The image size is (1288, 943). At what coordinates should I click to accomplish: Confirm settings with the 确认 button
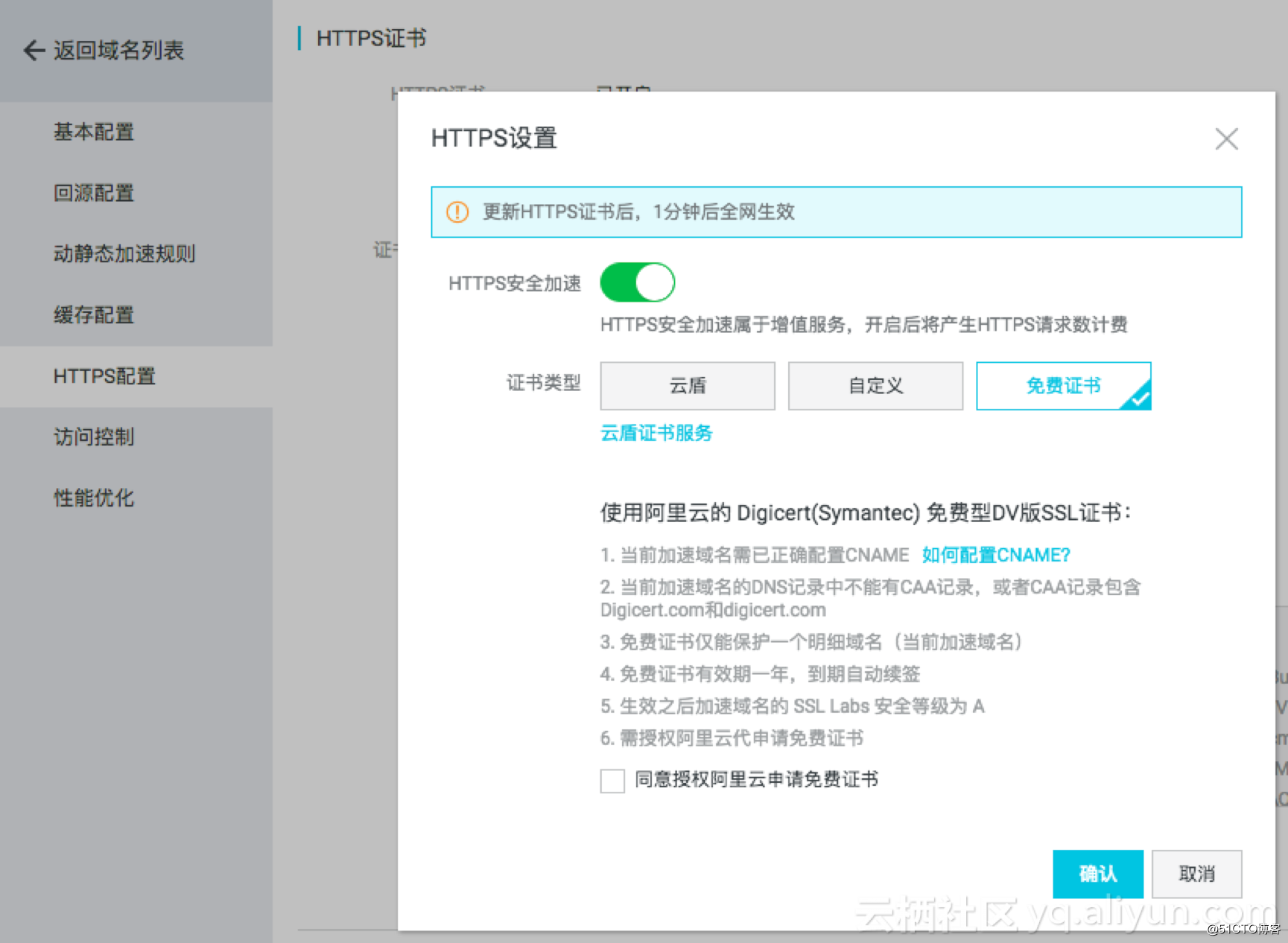tap(1098, 874)
